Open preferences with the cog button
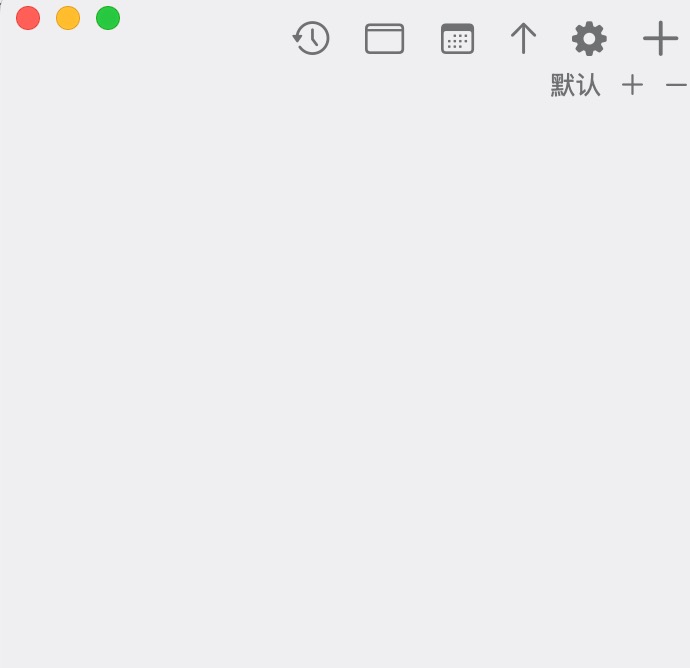690x668 pixels. (589, 39)
